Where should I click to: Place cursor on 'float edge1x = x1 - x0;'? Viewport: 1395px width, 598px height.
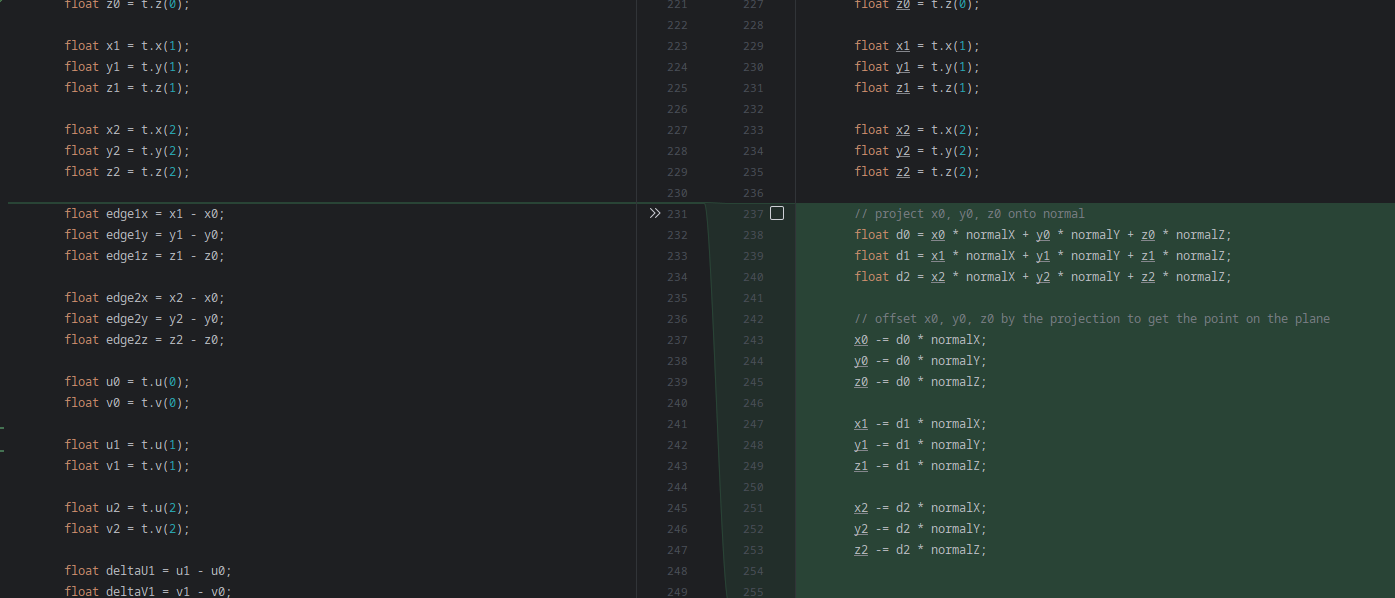145,214
